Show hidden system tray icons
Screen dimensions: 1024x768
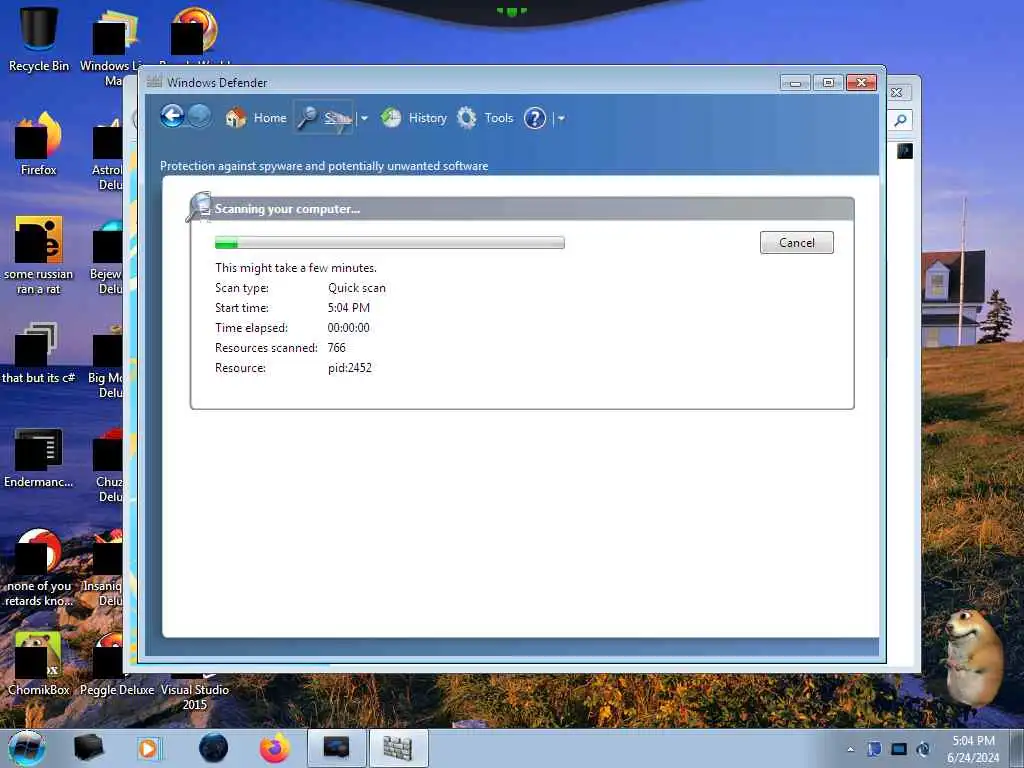pyautogui.click(x=850, y=749)
